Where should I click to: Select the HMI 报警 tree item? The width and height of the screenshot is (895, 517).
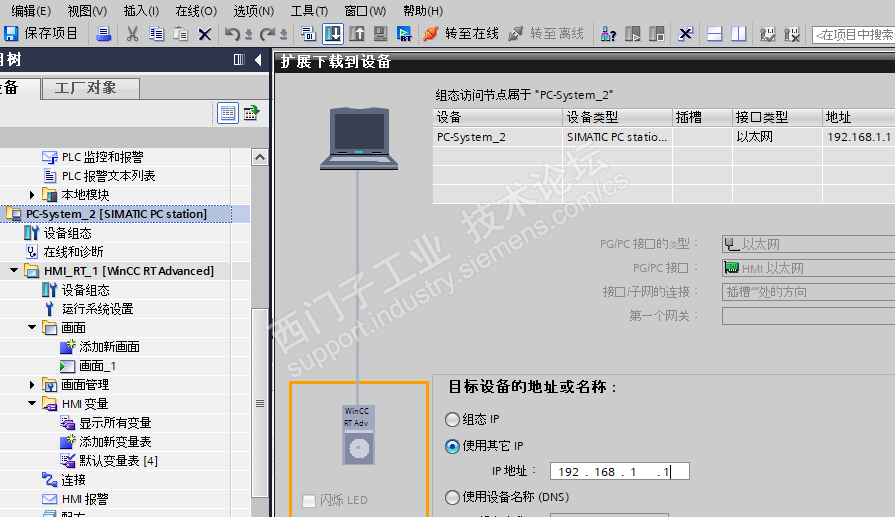click(x=84, y=499)
